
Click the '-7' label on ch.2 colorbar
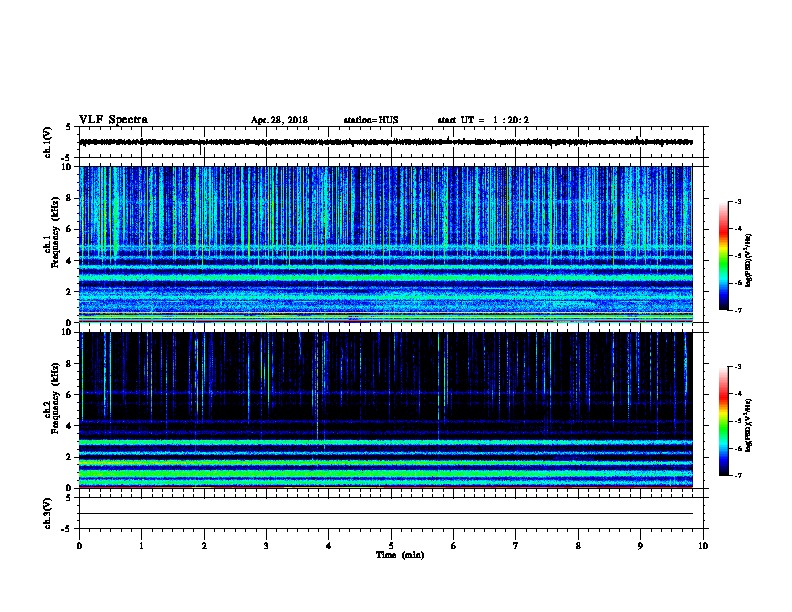point(738,476)
